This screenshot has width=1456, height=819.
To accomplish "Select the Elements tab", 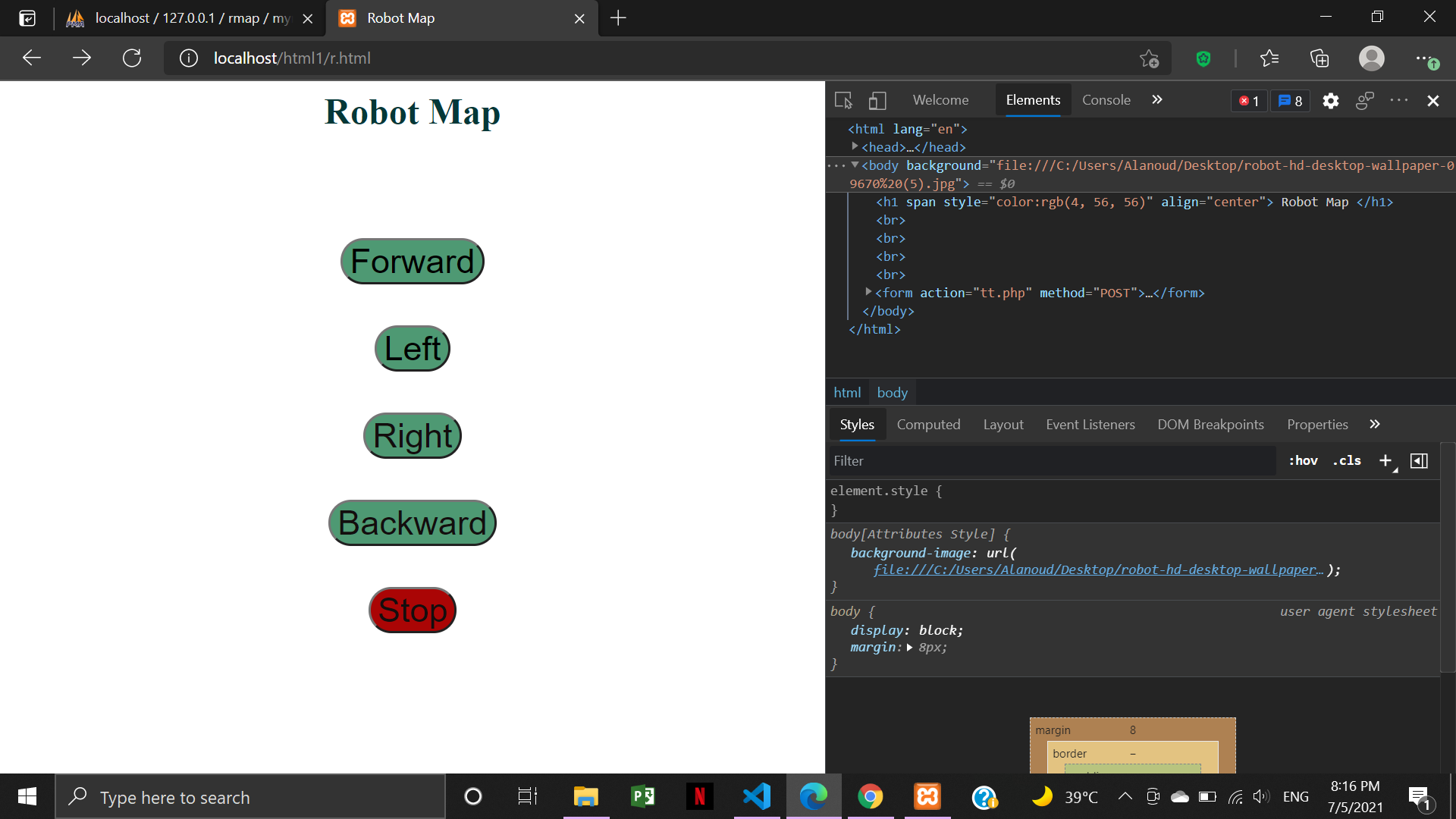I will pyautogui.click(x=1033, y=100).
